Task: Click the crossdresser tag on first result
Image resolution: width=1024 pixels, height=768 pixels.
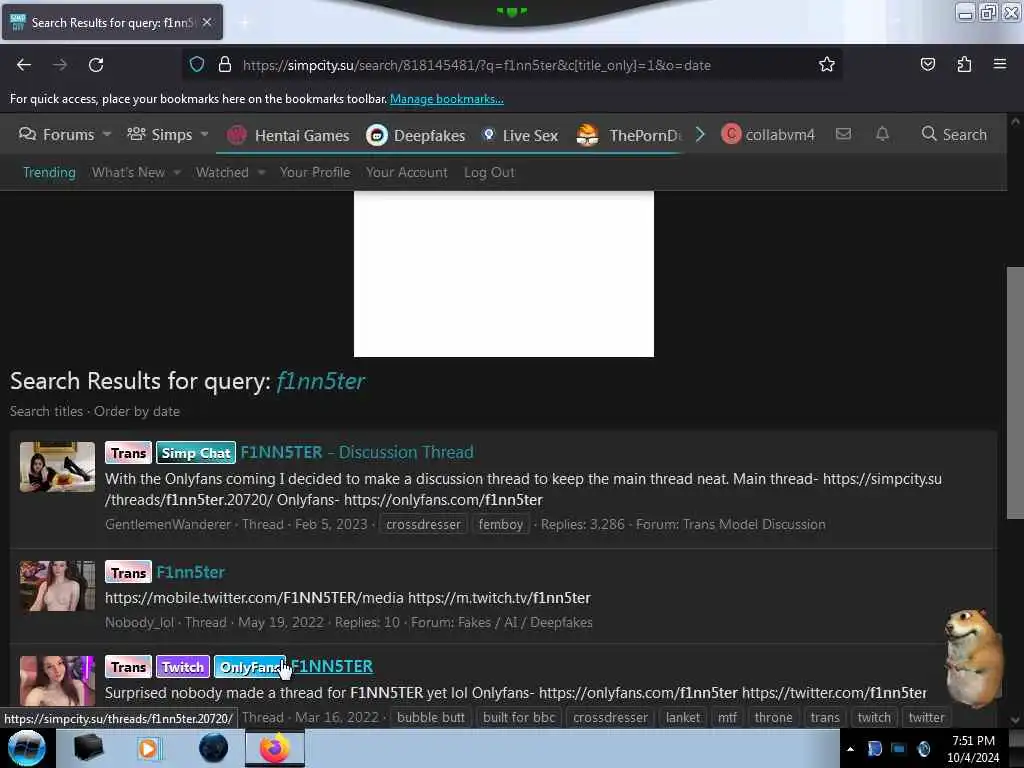Action: pos(423,524)
